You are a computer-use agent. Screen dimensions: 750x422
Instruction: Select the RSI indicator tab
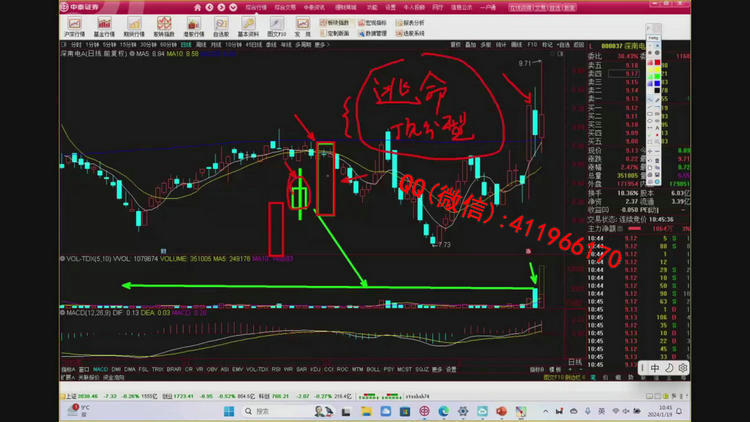pos(276,369)
